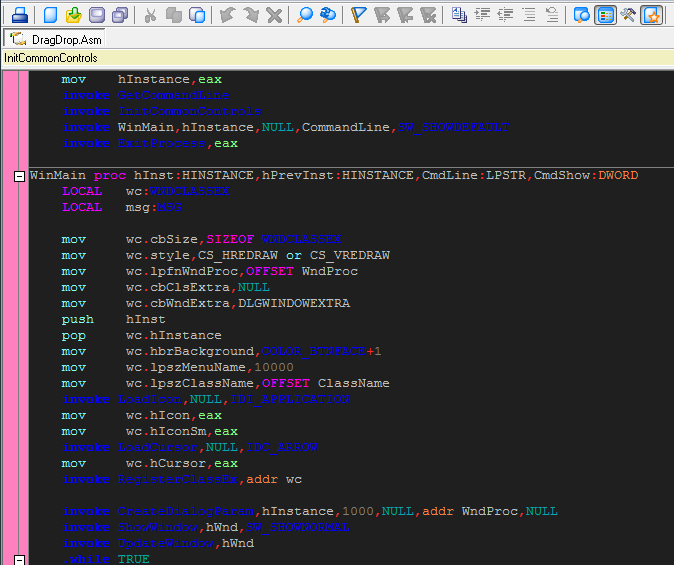This screenshot has width=674, height=565.
Task: Click the InitCommonControls procedure bar
Action: tap(337, 58)
